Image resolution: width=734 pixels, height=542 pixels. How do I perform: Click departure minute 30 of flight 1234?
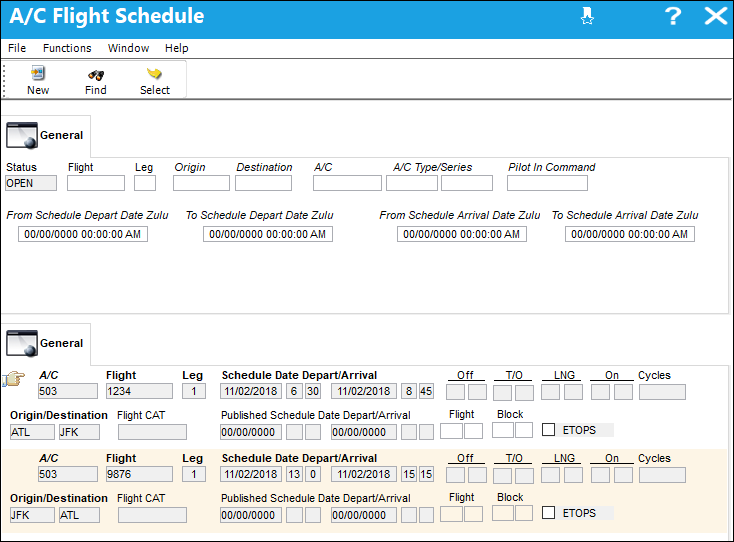point(313,391)
